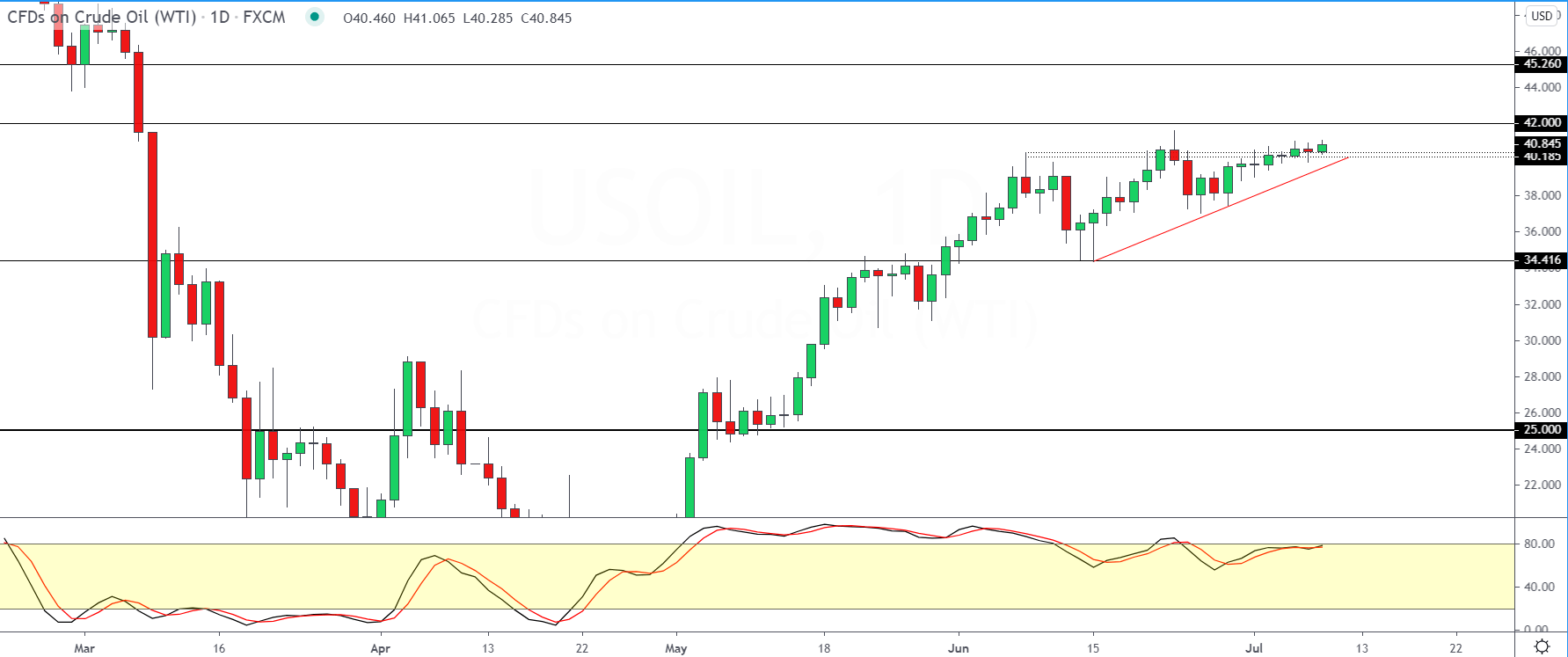Click the 24.000 price axis tick
Screen dimensions: 1568x657
(1542, 449)
